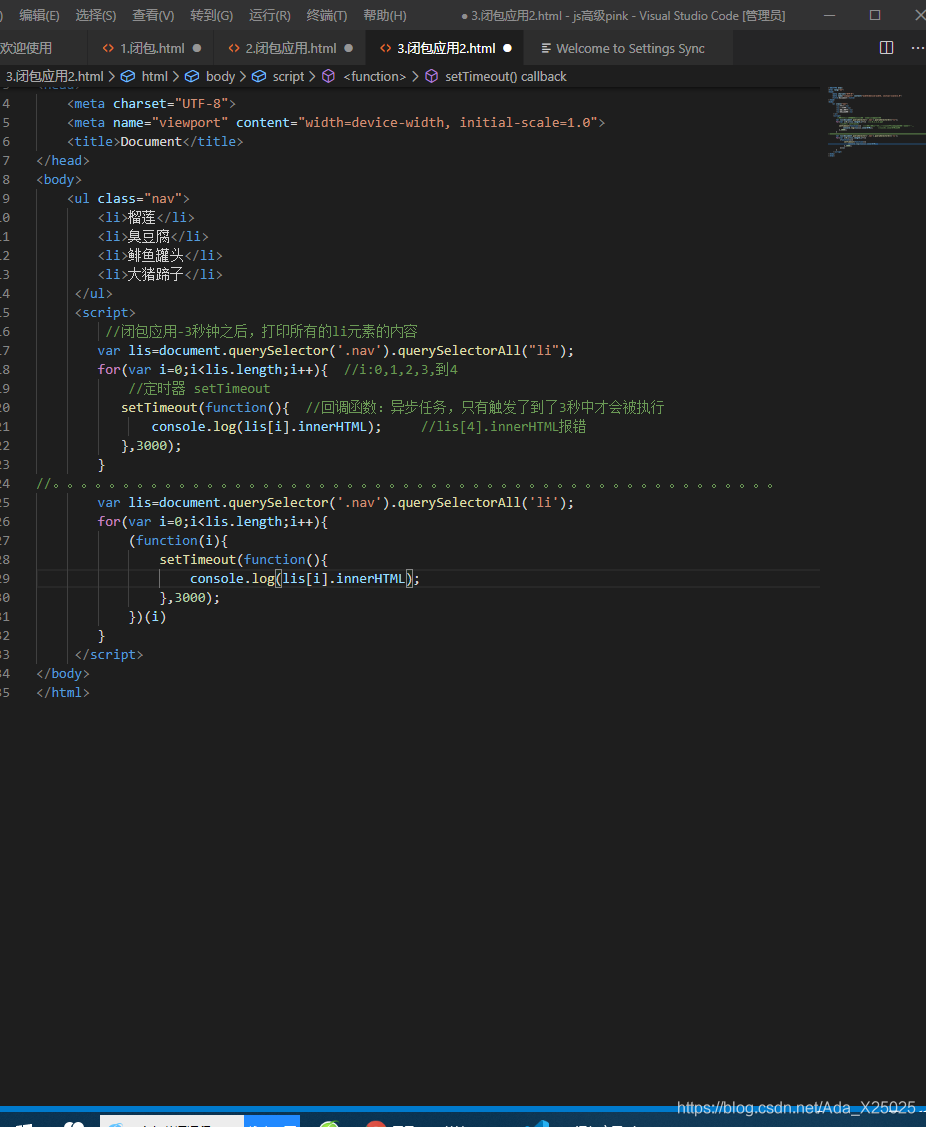Click the //lis[4].innerHTML报错 comment
This screenshot has height=1127, width=926.
click(x=503, y=427)
